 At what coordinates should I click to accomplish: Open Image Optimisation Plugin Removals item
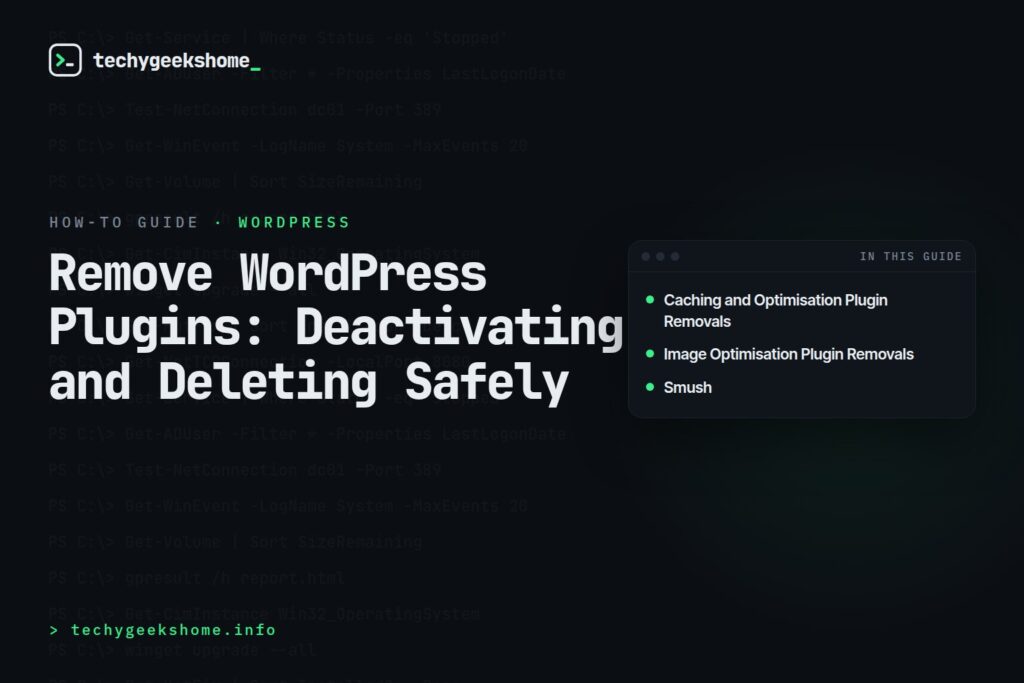[x=788, y=354]
